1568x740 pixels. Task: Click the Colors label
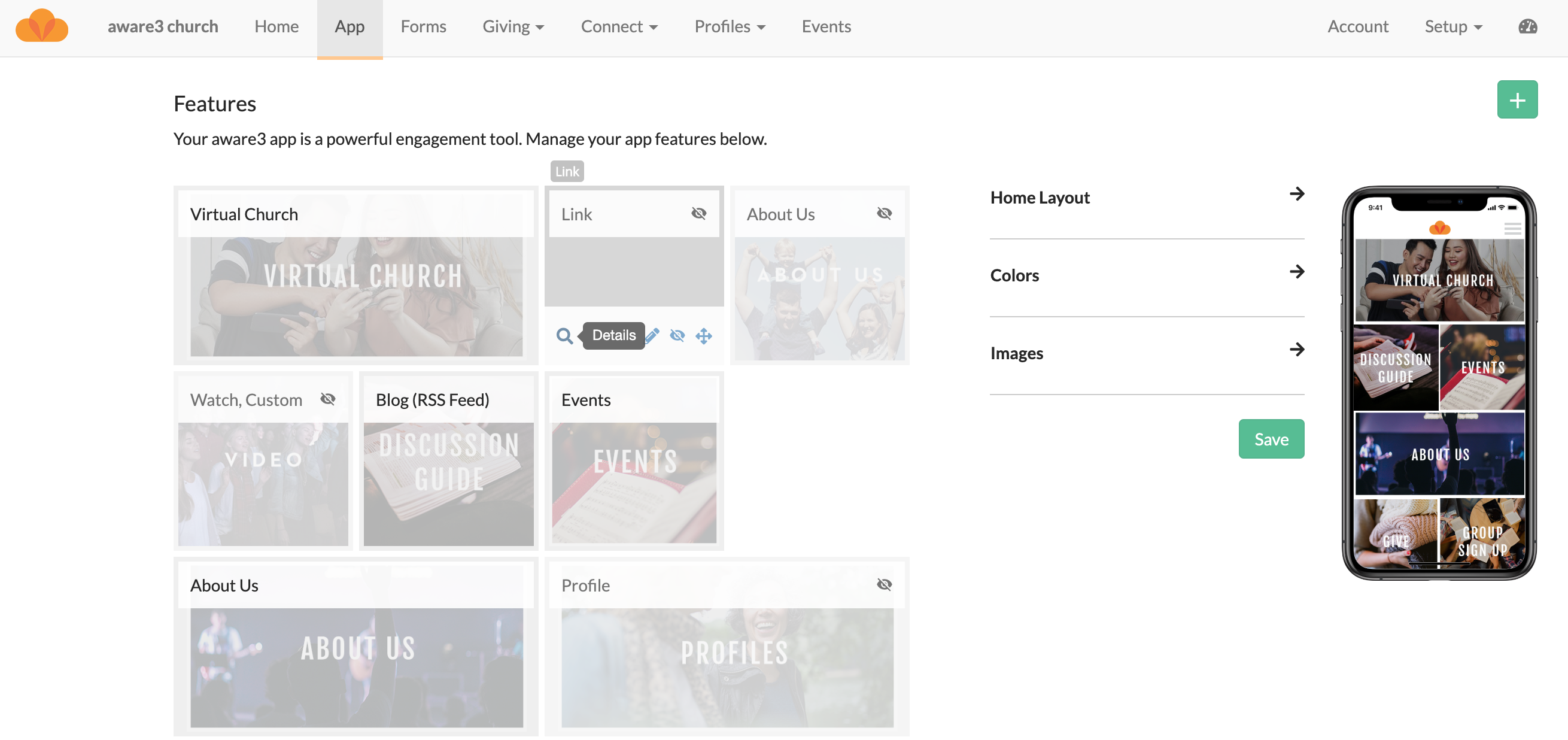point(1014,275)
